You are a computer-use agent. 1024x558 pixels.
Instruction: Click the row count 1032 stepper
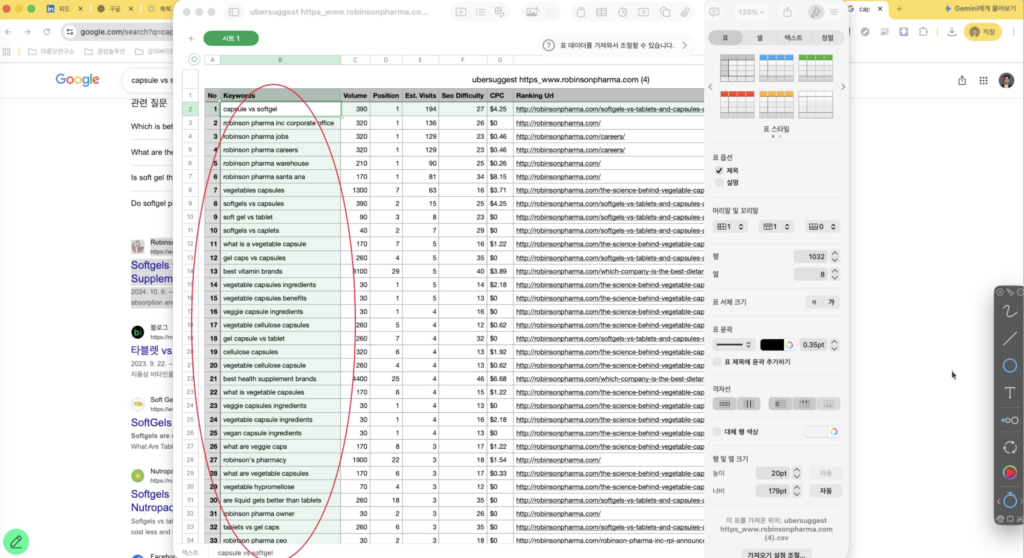(835, 257)
